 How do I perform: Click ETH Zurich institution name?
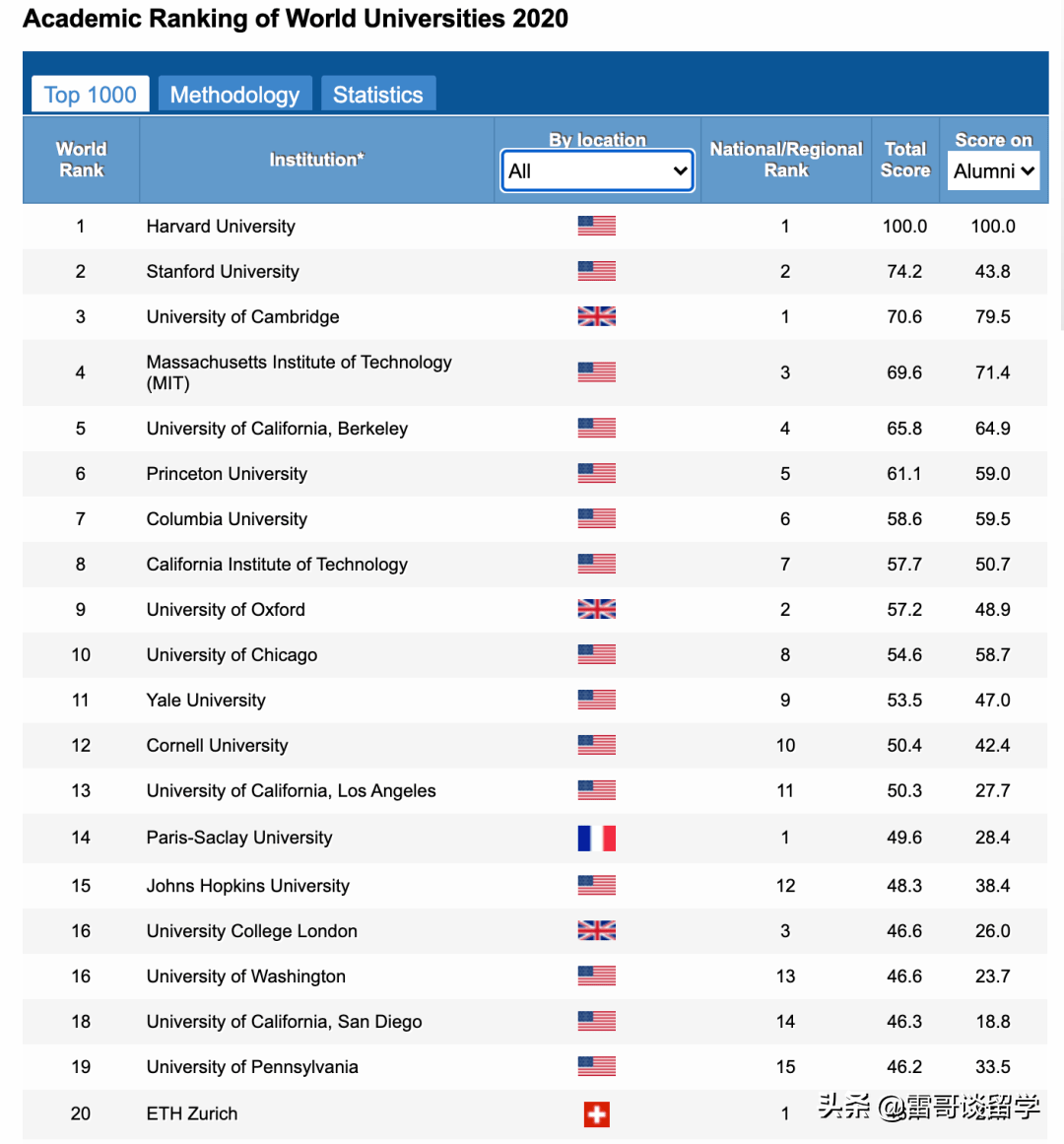point(192,1113)
